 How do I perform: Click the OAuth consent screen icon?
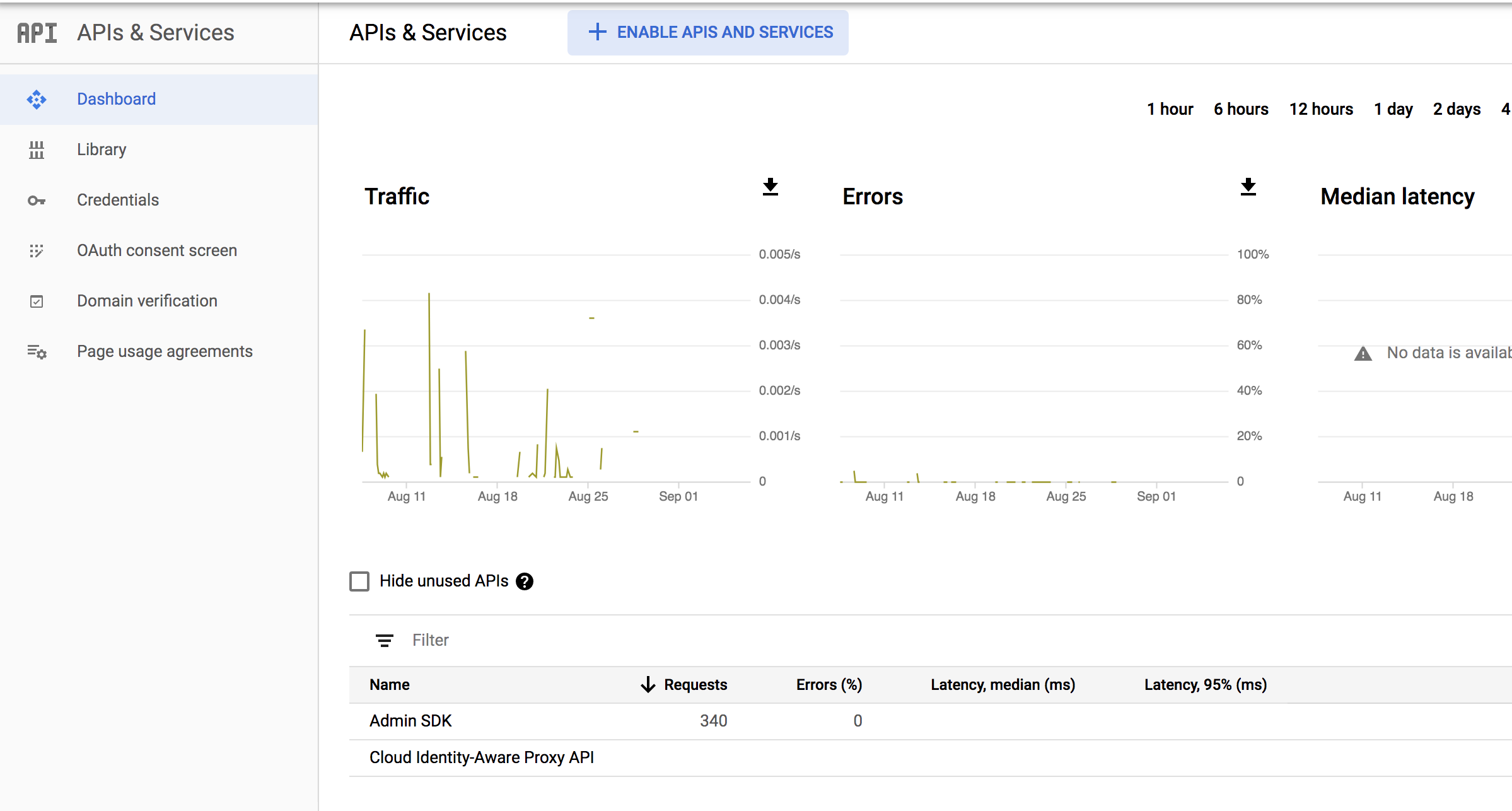click(x=36, y=250)
